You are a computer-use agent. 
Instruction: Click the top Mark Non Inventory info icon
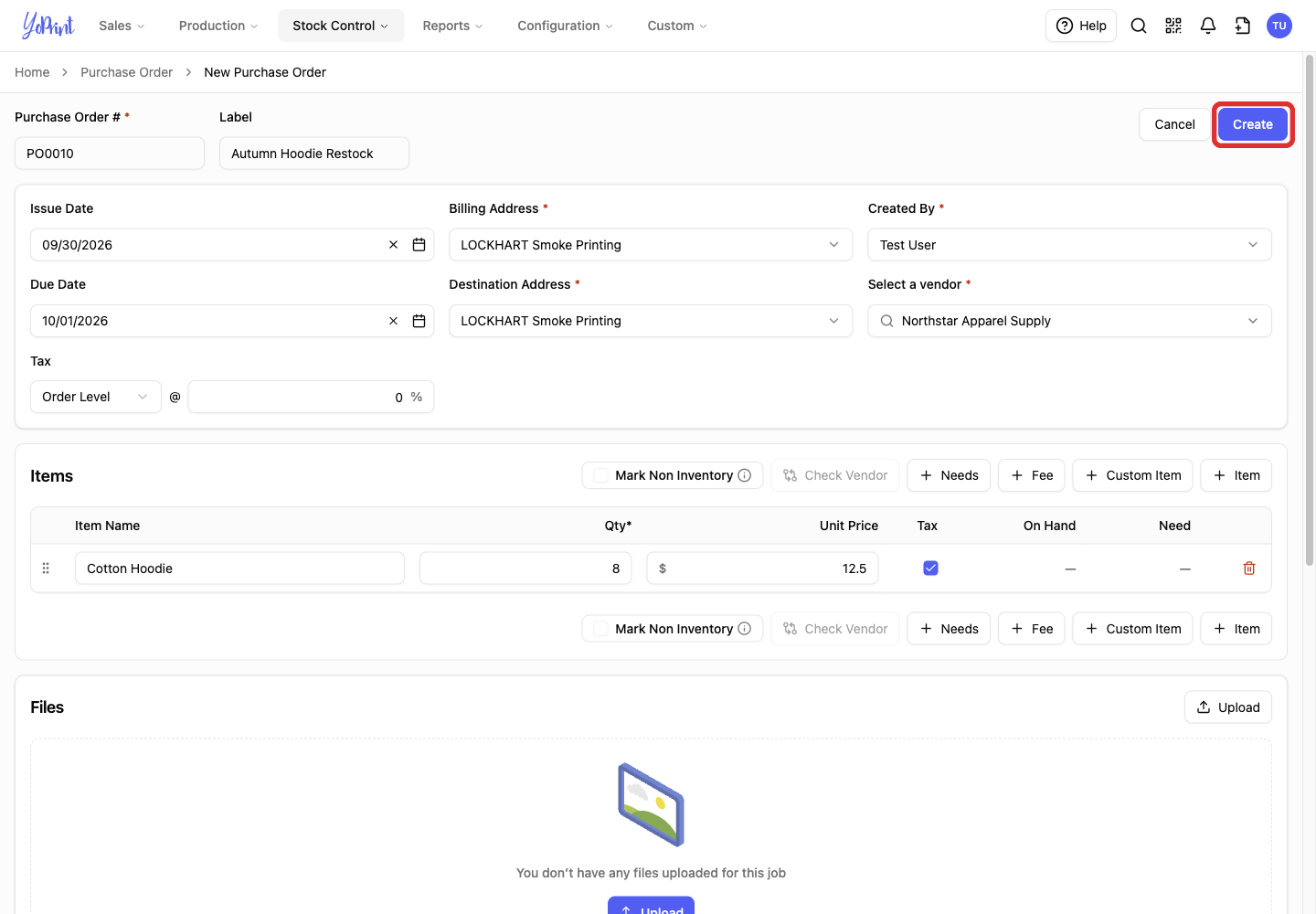pyautogui.click(x=745, y=475)
